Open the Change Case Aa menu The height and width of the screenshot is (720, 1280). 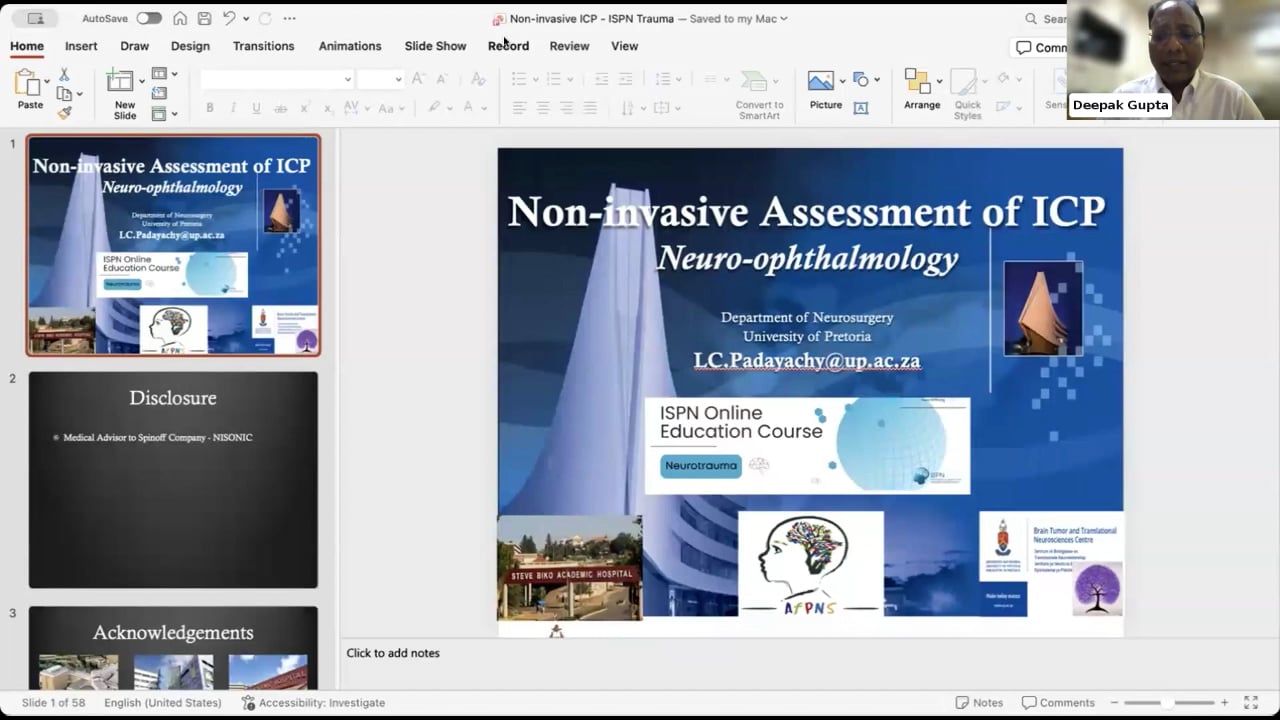click(x=386, y=108)
